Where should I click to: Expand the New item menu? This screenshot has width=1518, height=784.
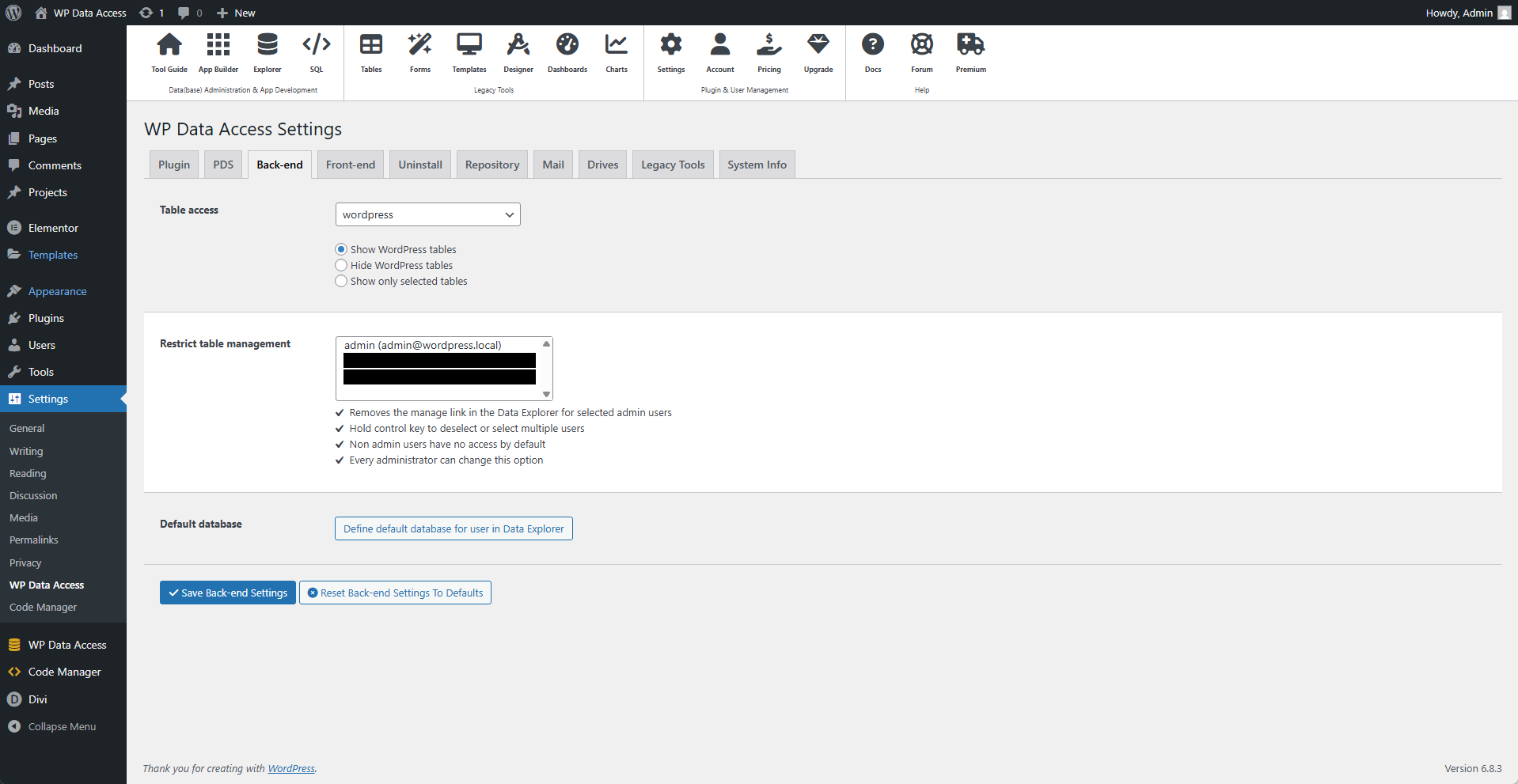pos(235,12)
